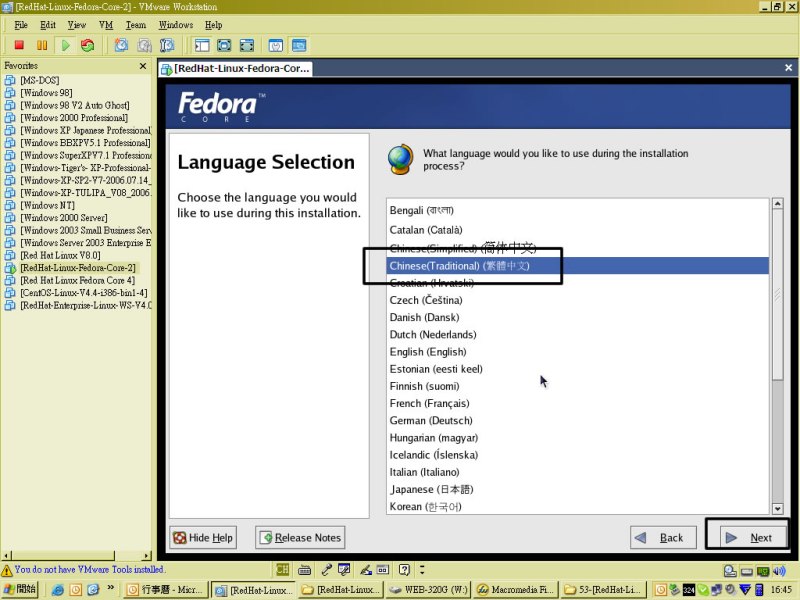Viewport: 800px width, 600px height.
Task: Open the File menu
Action: [21, 25]
